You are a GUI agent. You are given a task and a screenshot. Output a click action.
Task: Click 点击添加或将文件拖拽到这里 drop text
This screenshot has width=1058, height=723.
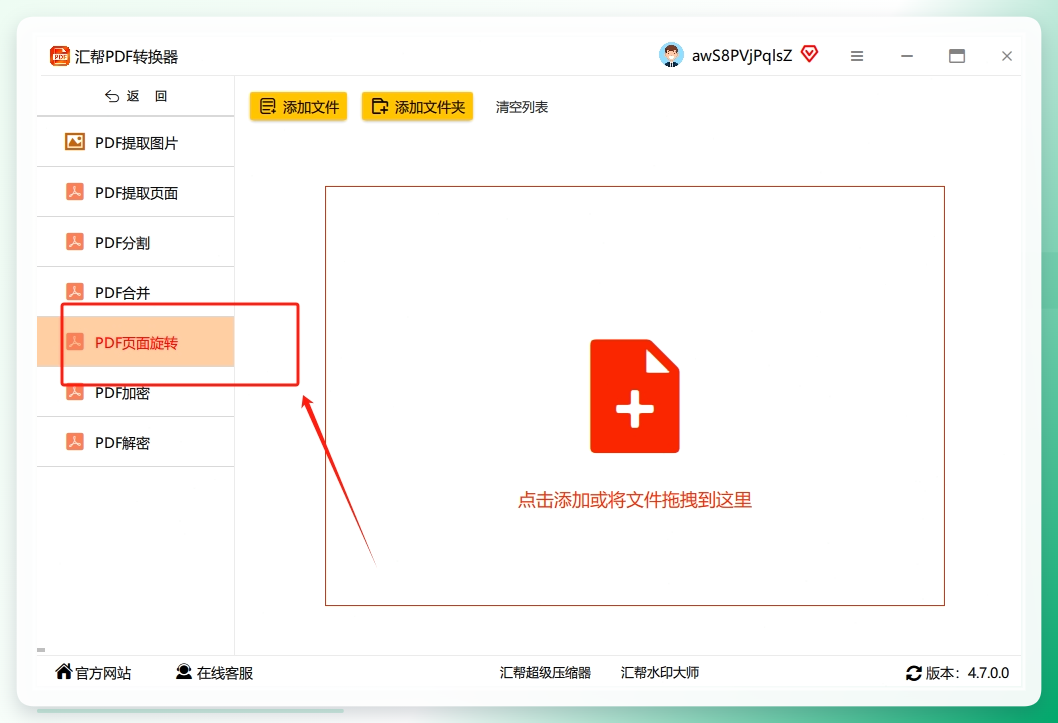point(634,500)
